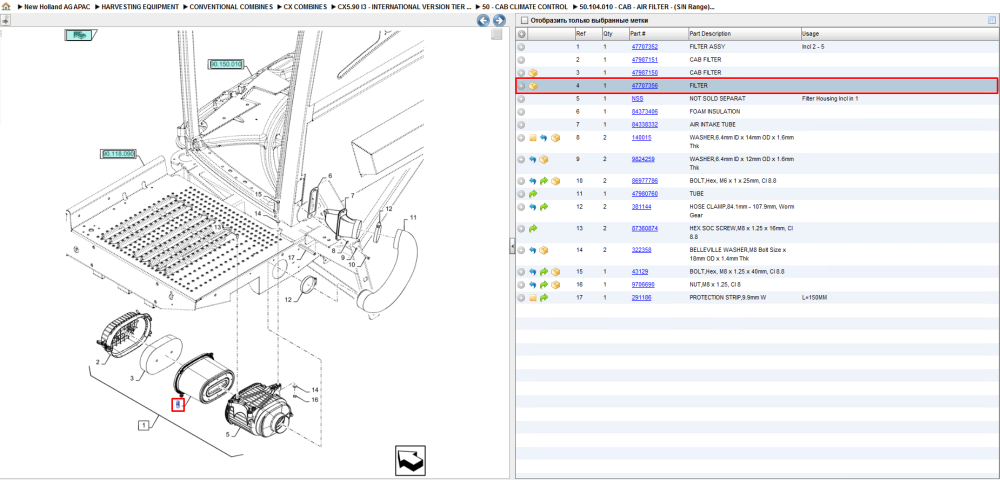1000x480 pixels.
Task: Add FILTER ASSY row using its circle icon
Action: [521, 47]
